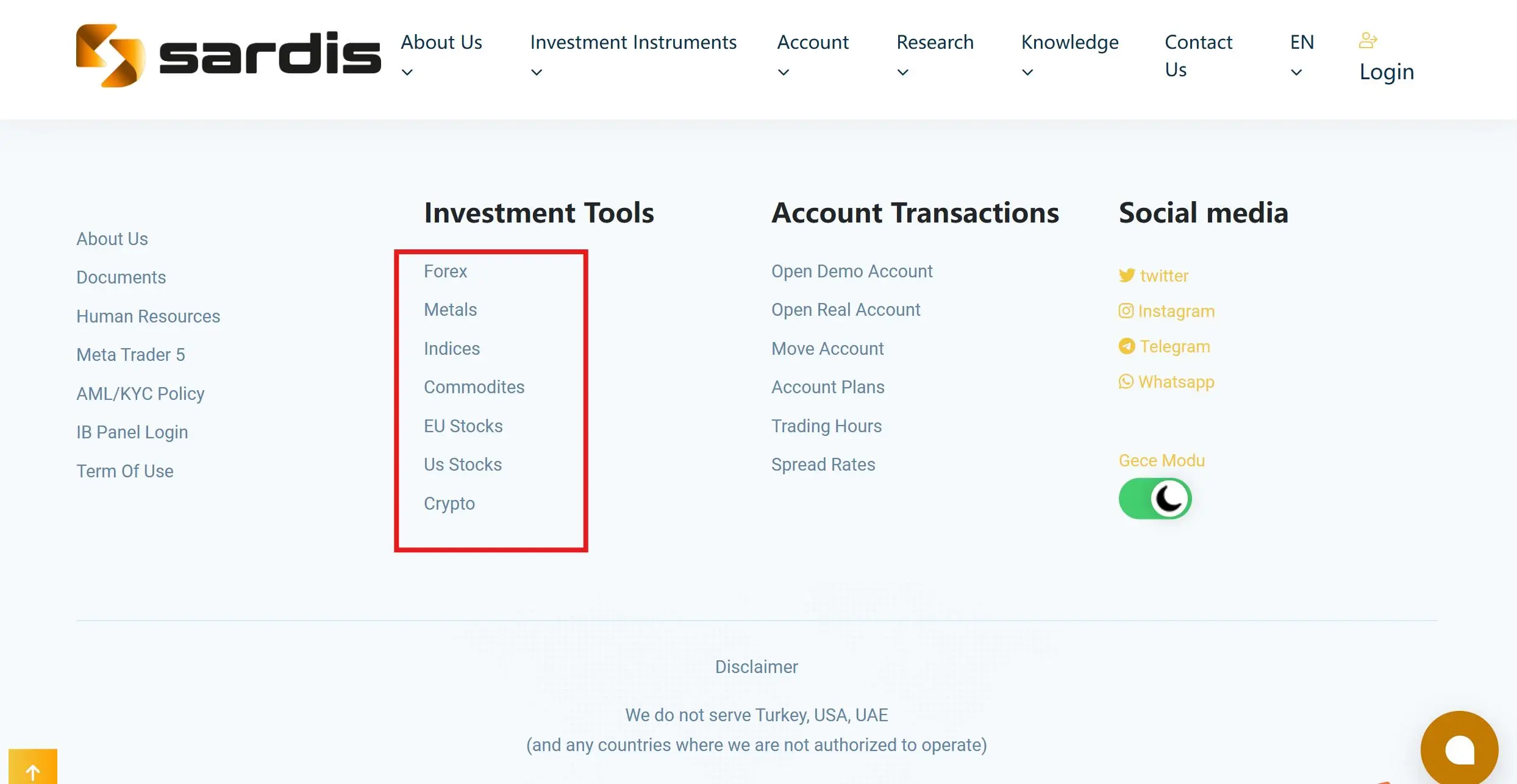Click the Whatsapp phone icon
Screen dimensions: 1517x784
(1126, 382)
